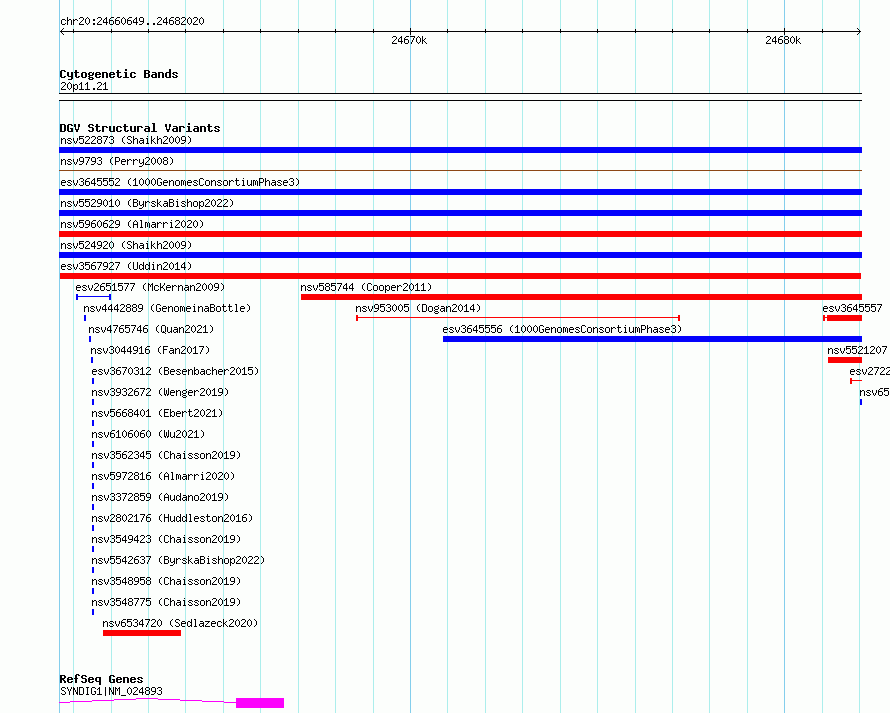The width and height of the screenshot is (890, 713).
Task: Click the nsv4442889 (GenomeinaBottle) label
Action: pyautogui.click(x=167, y=308)
